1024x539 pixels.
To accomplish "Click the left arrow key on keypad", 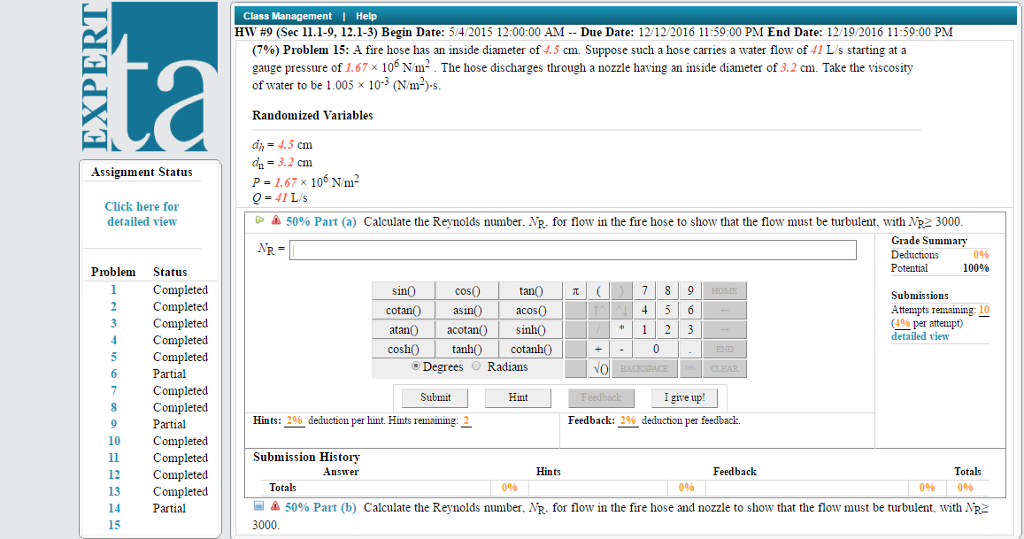I will [724, 310].
